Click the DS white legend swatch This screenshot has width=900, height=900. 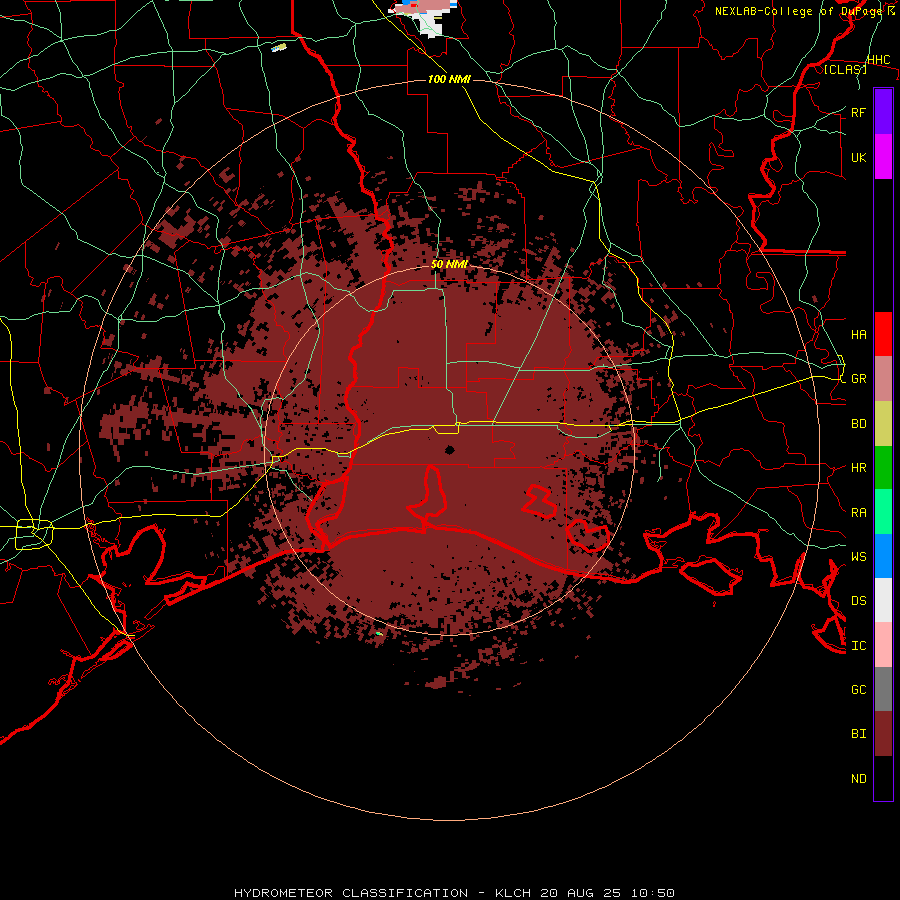point(883,600)
